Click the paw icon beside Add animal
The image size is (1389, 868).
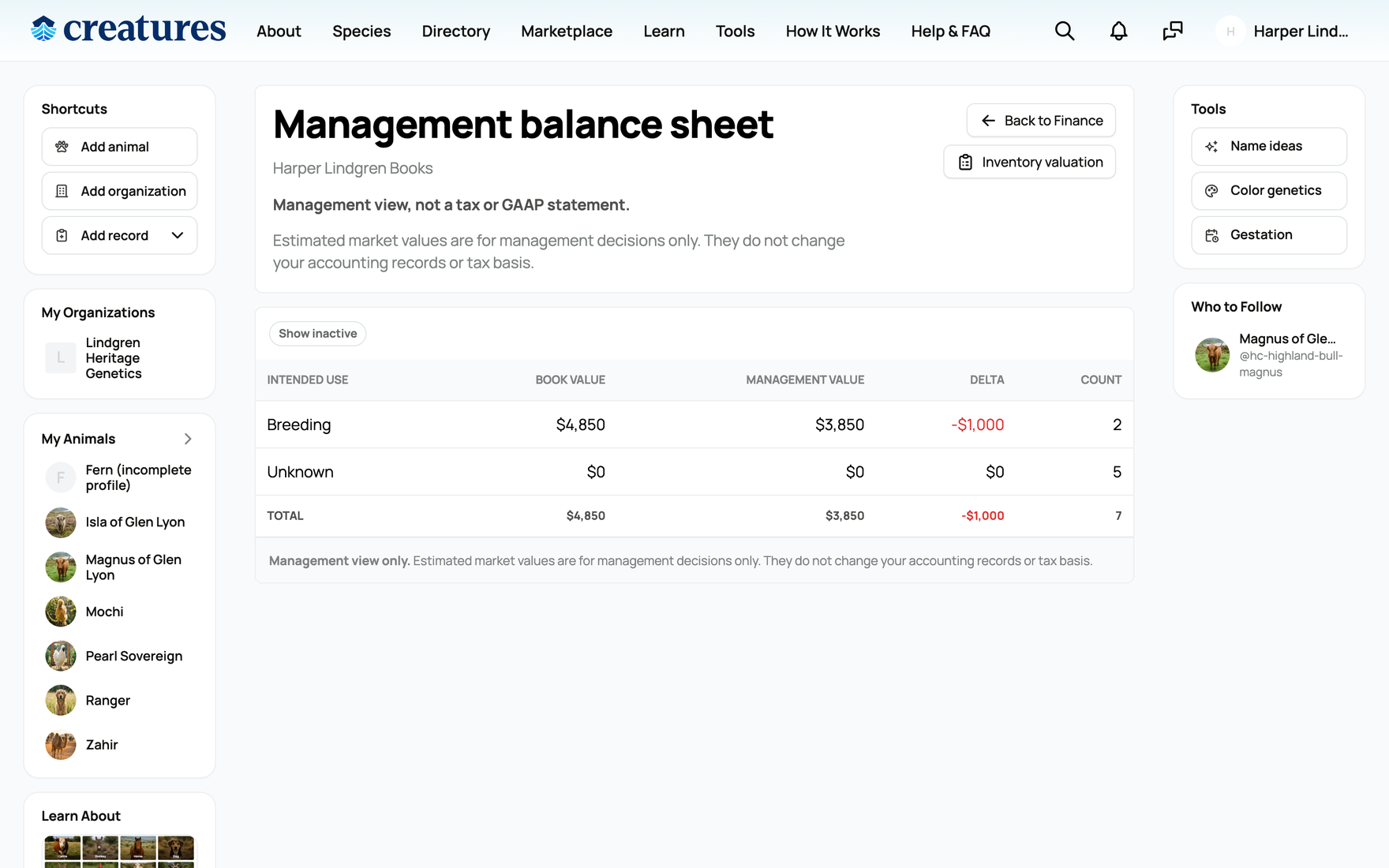[62, 147]
